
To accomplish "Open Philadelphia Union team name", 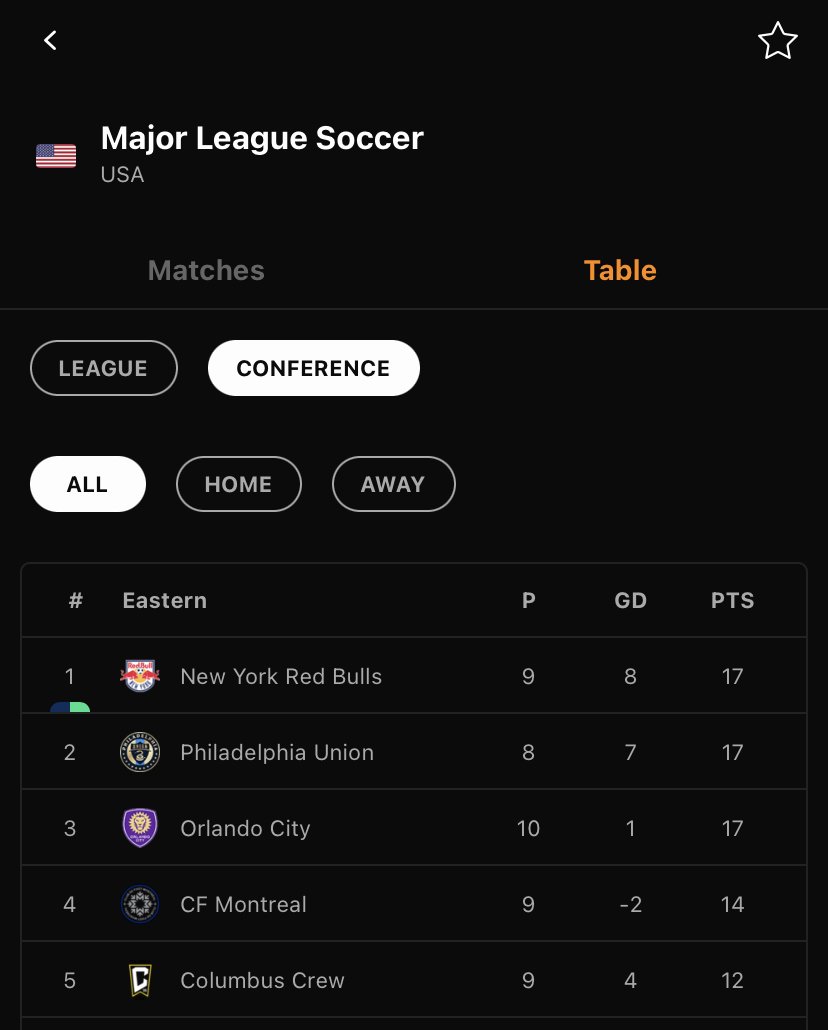I will [x=277, y=752].
